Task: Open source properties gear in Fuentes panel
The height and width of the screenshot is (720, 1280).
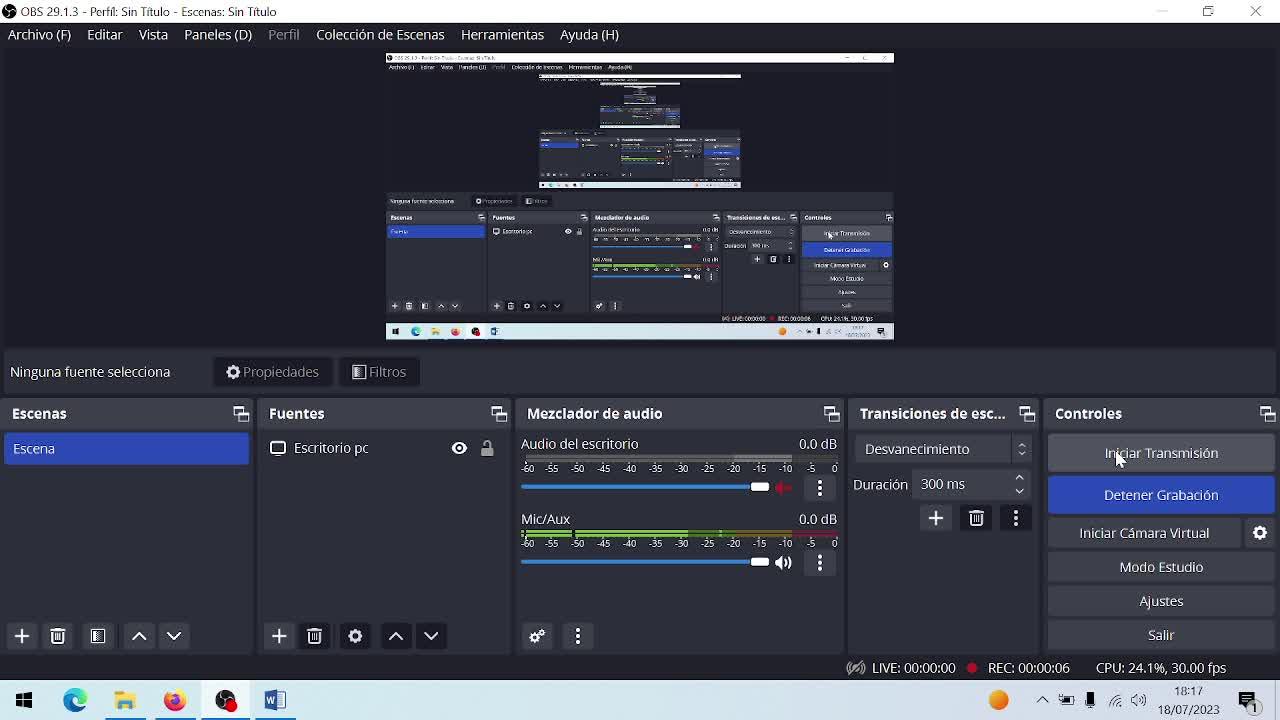Action: [355, 636]
